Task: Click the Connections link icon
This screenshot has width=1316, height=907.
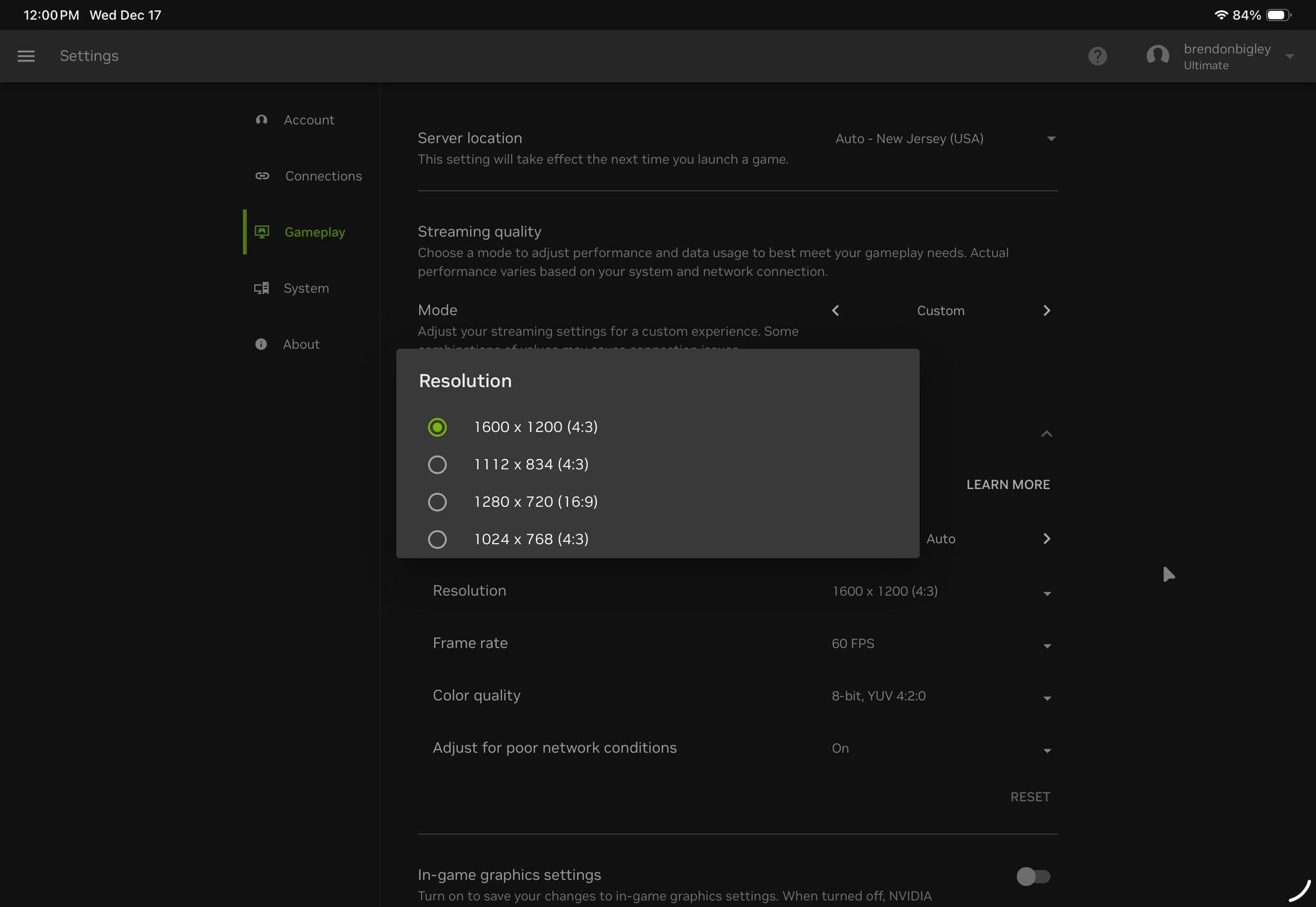Action: tap(262, 175)
